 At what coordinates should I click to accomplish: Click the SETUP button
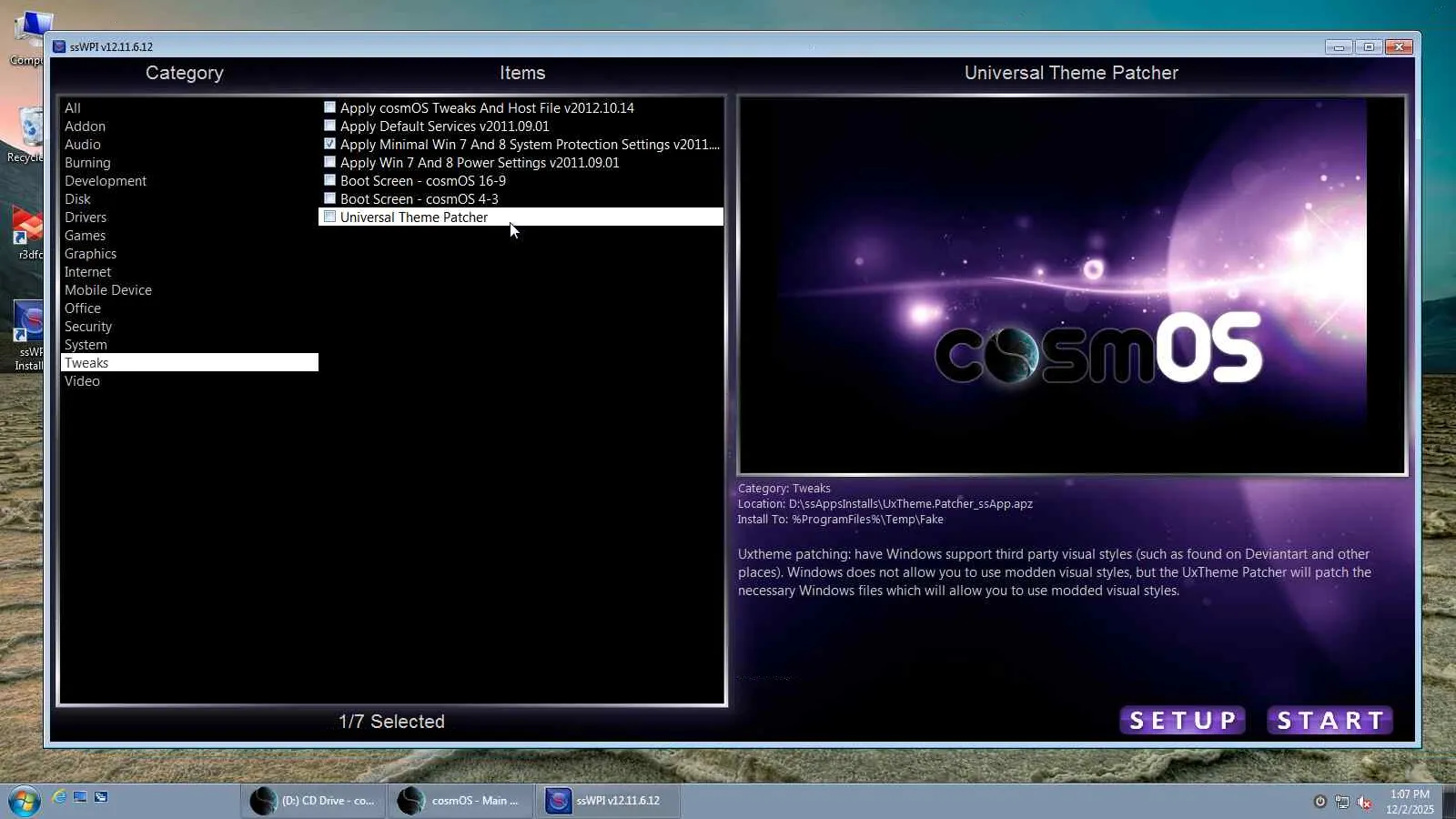click(1182, 721)
